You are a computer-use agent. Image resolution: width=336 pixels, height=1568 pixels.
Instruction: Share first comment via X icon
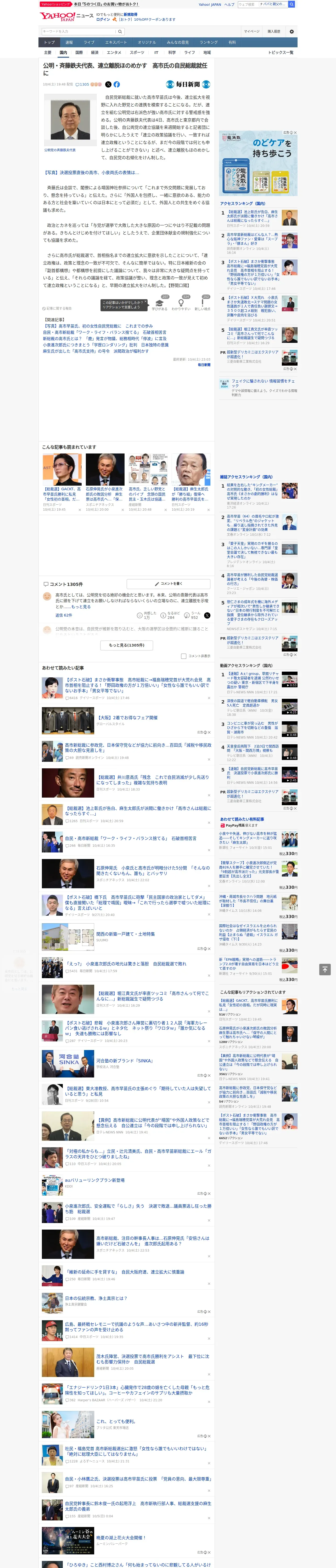click(x=207, y=615)
